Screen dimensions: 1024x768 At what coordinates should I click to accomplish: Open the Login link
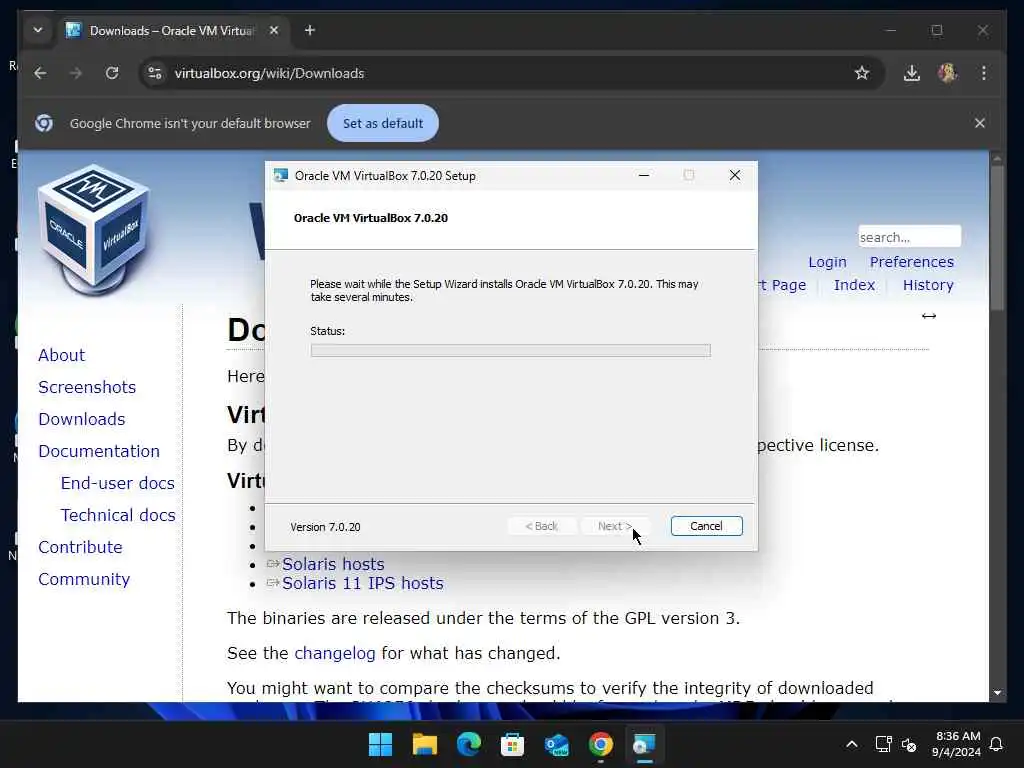[x=827, y=262]
